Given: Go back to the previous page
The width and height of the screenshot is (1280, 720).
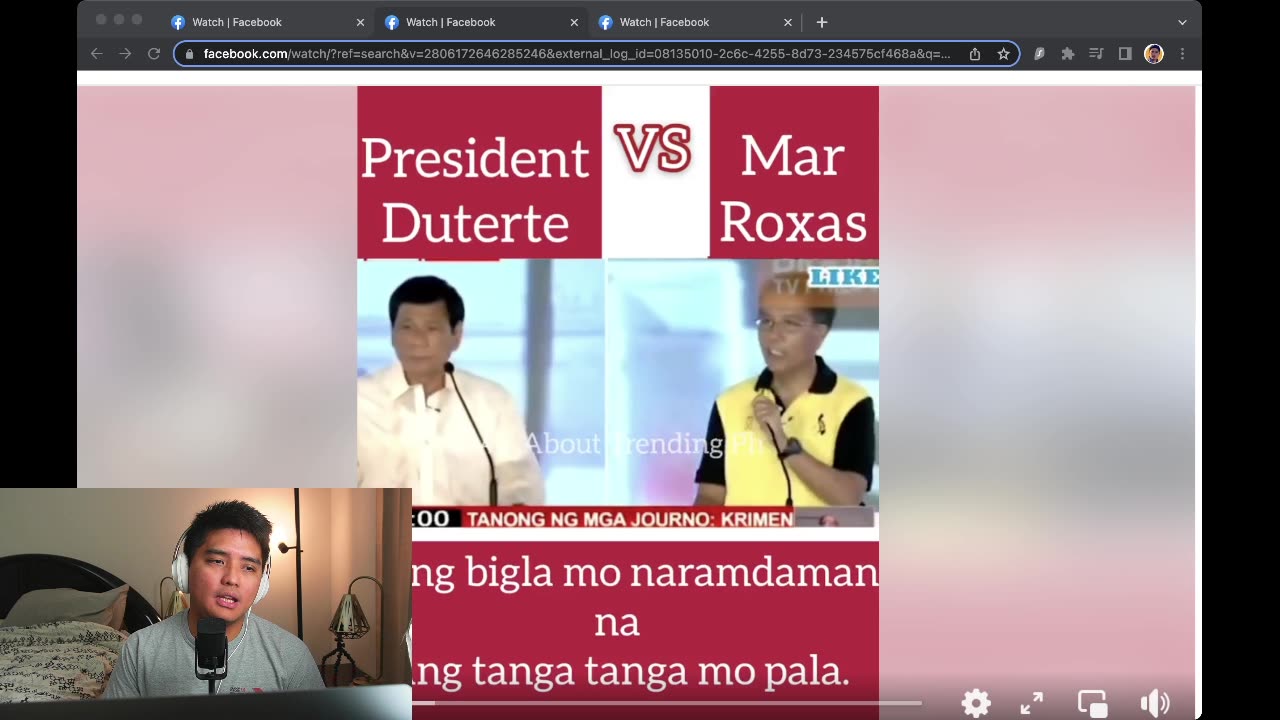Looking at the screenshot, I should tap(97, 54).
